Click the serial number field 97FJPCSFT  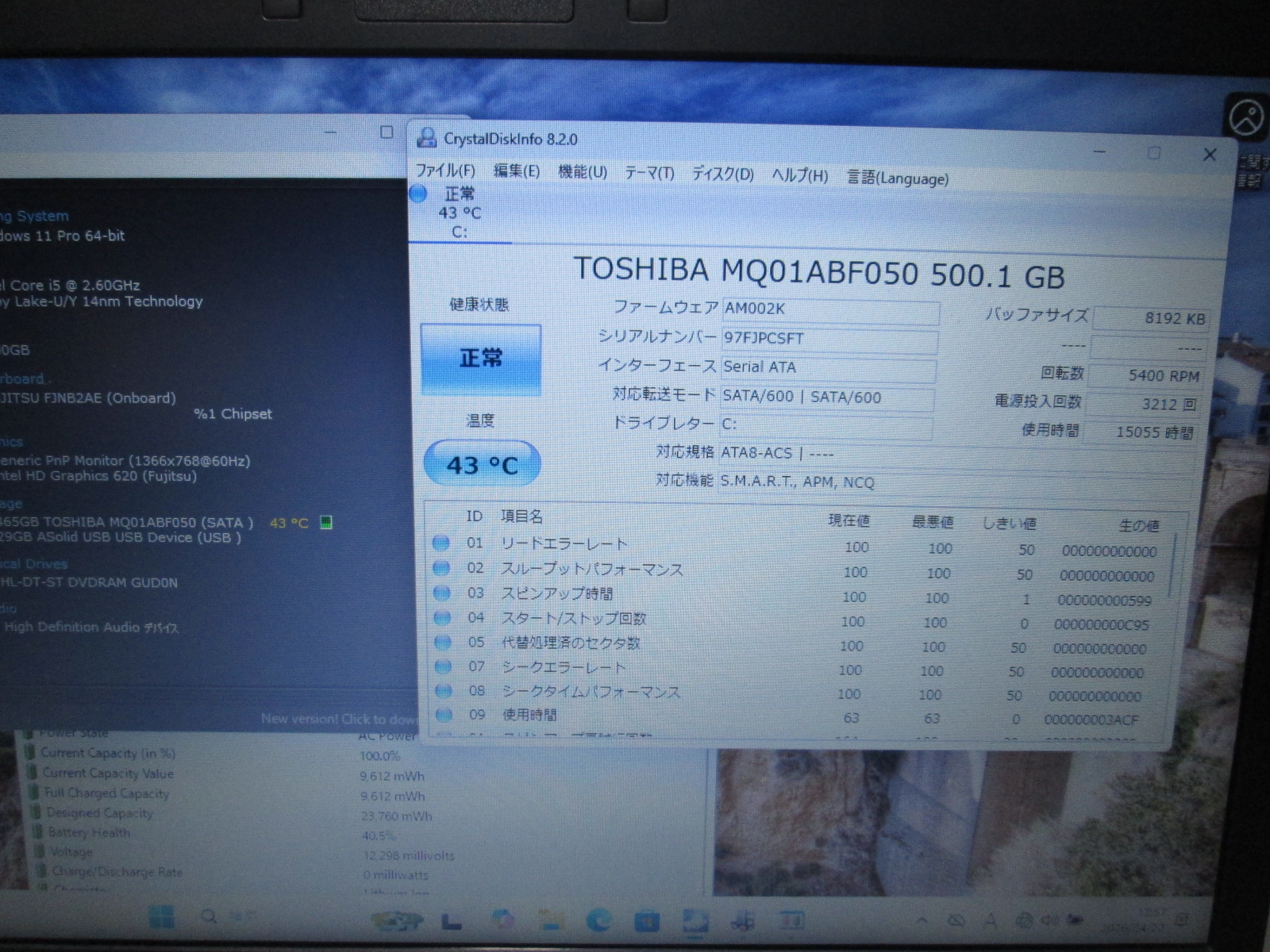point(828,339)
